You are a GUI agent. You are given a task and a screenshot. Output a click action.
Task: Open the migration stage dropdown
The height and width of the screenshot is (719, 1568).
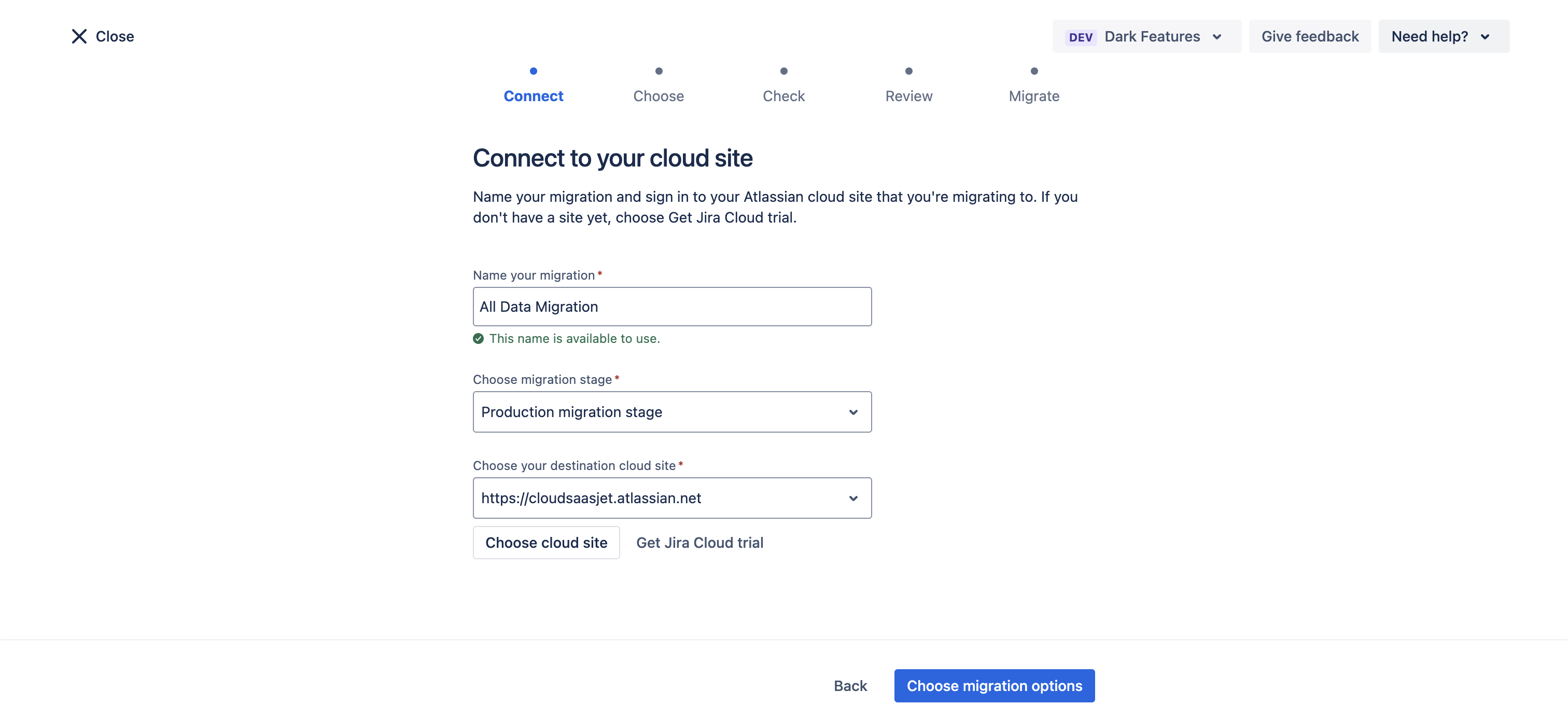pos(672,412)
